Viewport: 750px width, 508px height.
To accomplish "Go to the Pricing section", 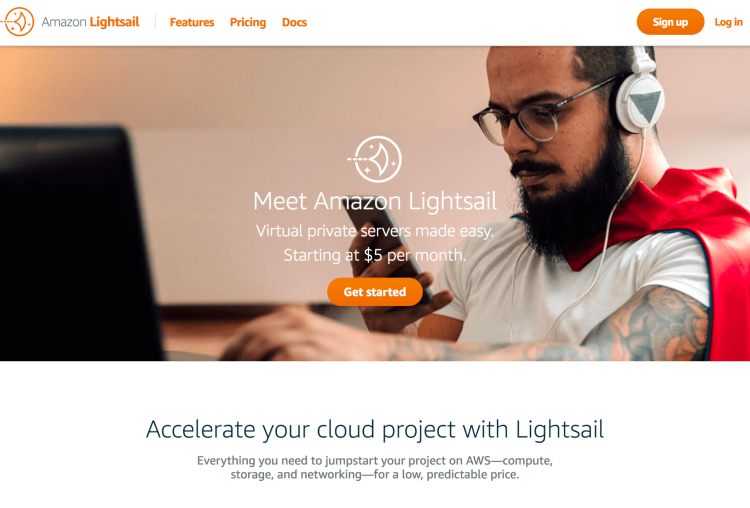I will pos(248,22).
